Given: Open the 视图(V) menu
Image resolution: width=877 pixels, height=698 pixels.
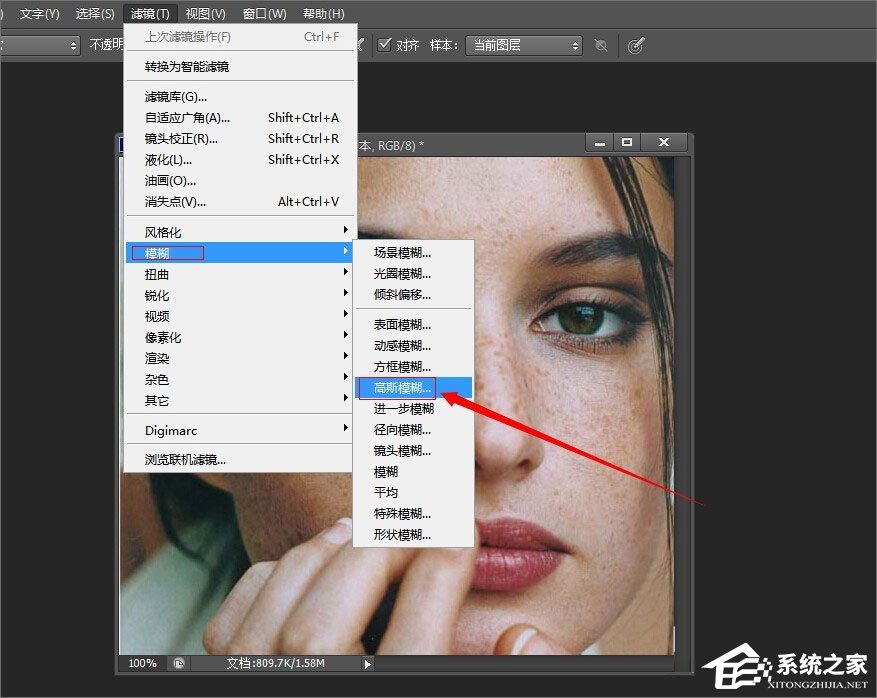Looking at the screenshot, I should (204, 13).
